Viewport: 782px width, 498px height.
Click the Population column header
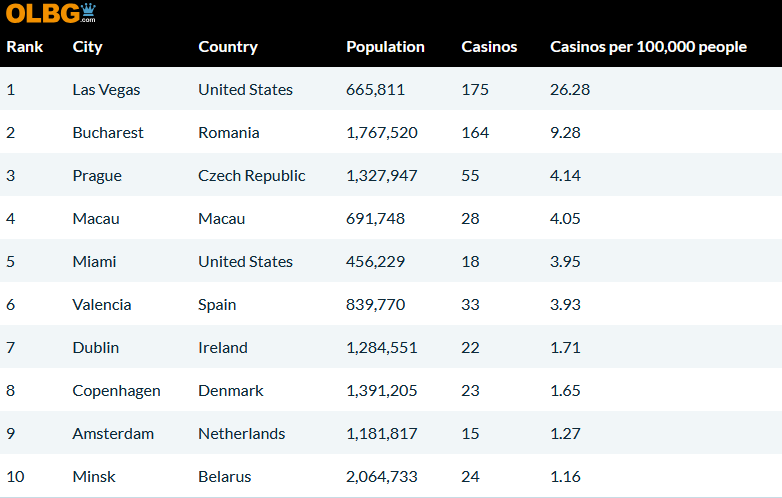click(385, 47)
